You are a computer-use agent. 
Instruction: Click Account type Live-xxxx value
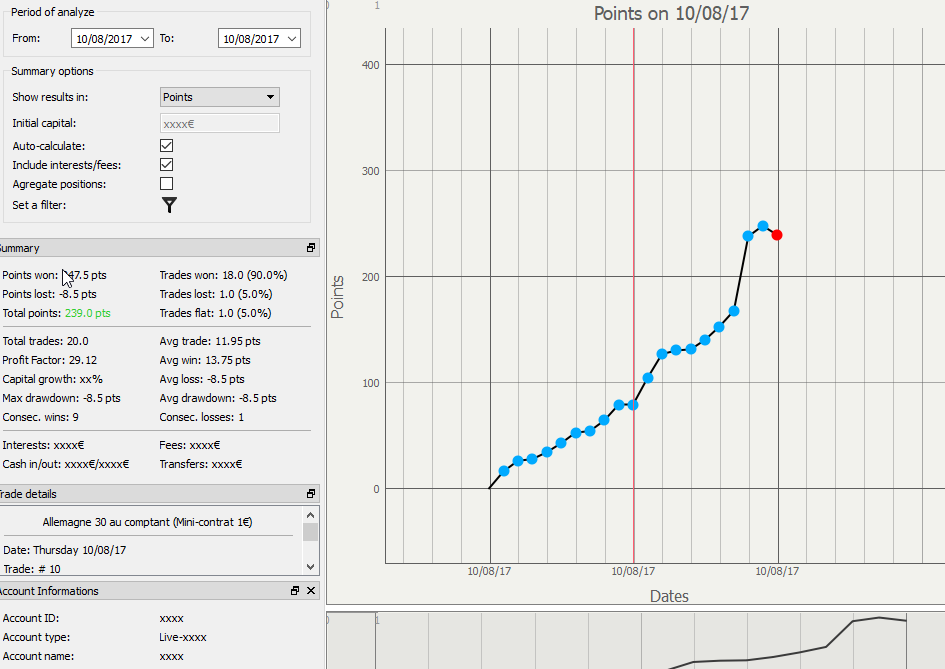point(183,638)
